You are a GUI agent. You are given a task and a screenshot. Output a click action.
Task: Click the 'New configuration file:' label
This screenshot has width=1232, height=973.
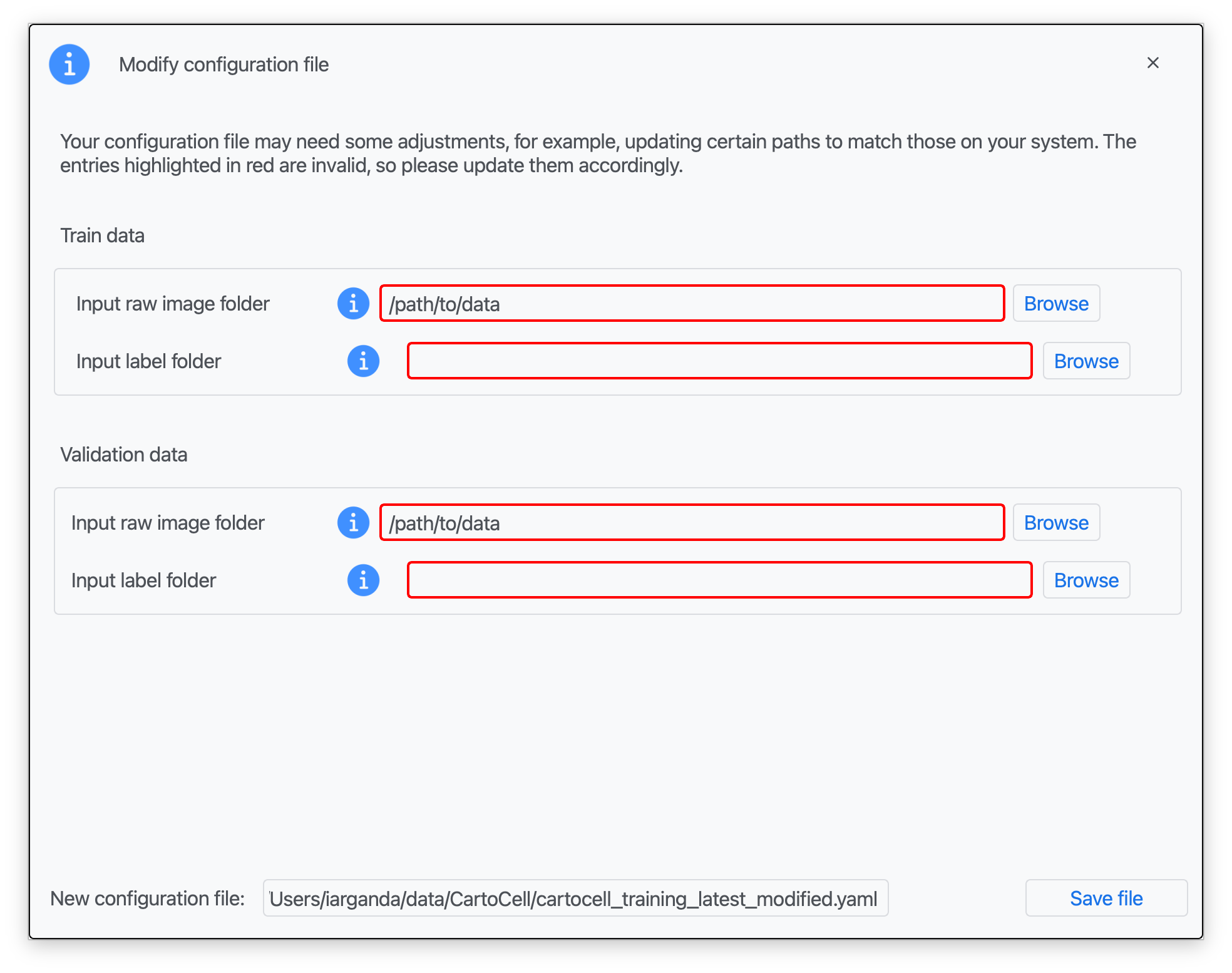(148, 898)
